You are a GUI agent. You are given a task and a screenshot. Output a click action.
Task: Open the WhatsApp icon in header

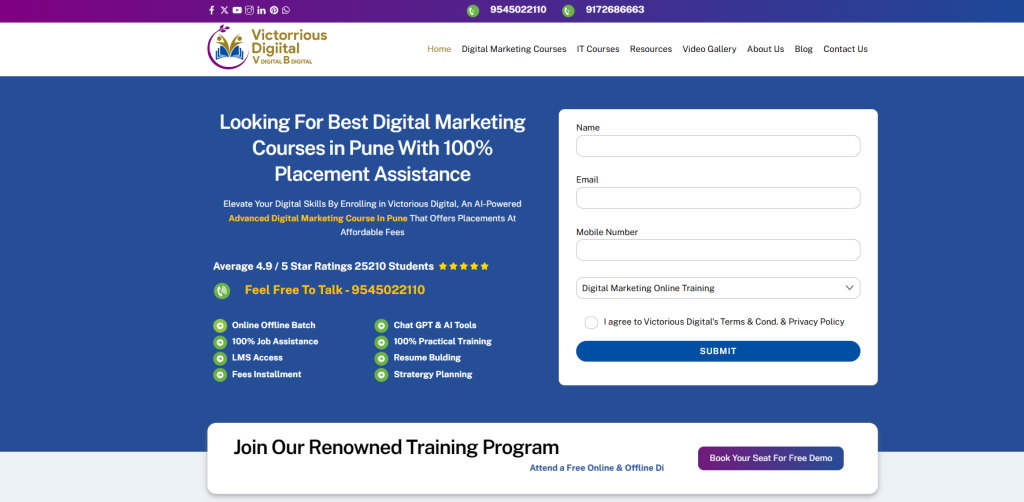(x=286, y=10)
